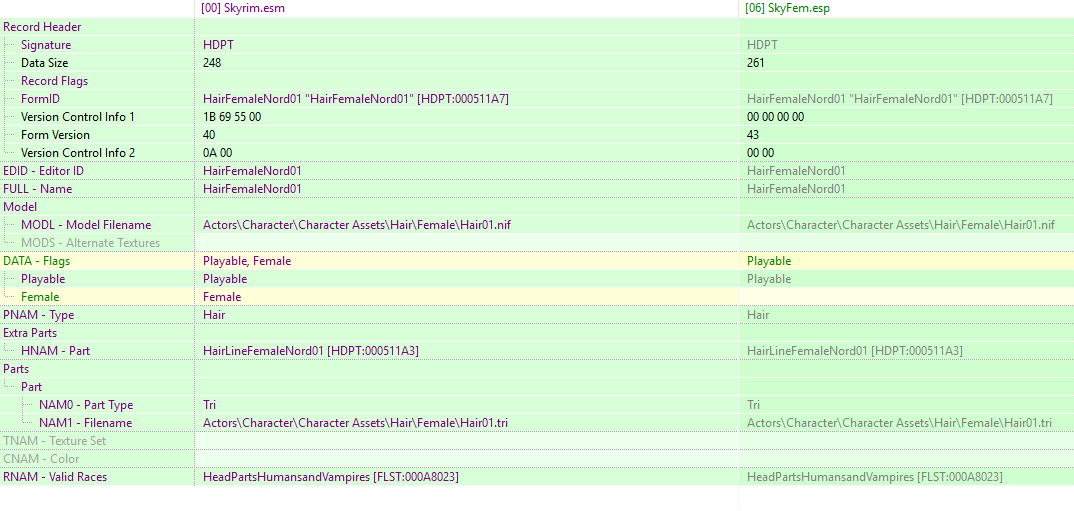Select the CNAM - Color row label

41,458
